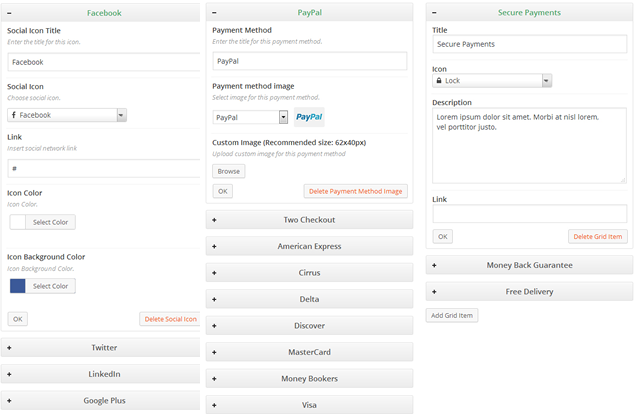Click Select Color under Icon Color
Image resolution: width=635 pixels, height=414 pixels.
pos(50,222)
